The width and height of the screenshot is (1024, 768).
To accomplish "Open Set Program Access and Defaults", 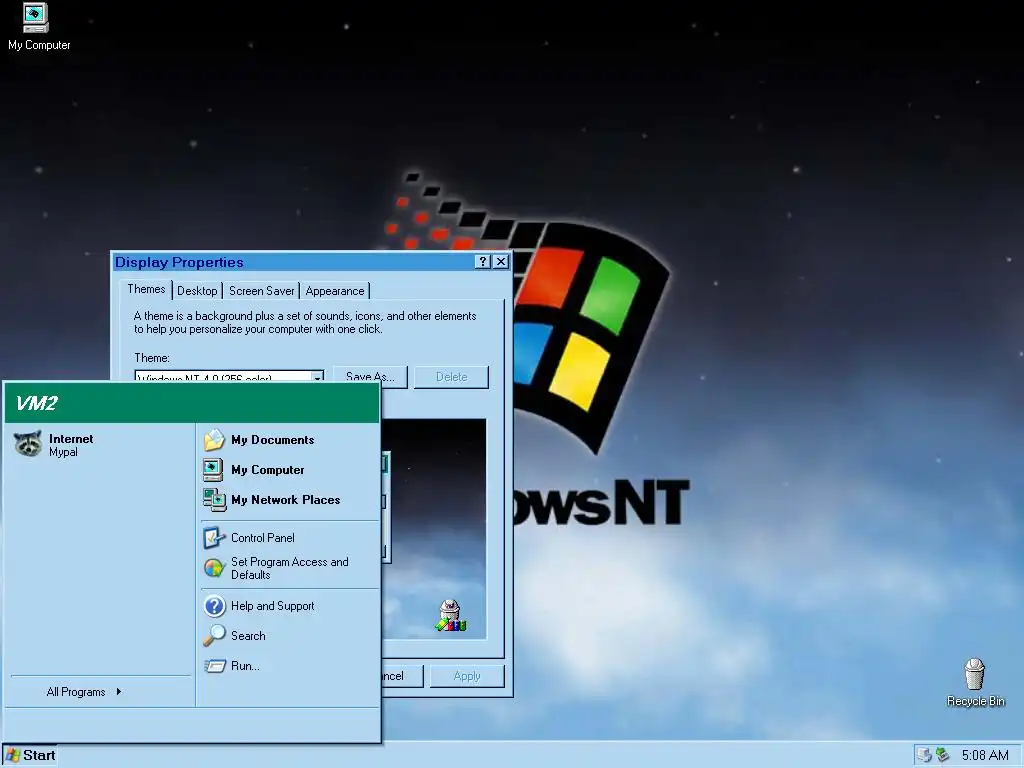I will pos(276,568).
